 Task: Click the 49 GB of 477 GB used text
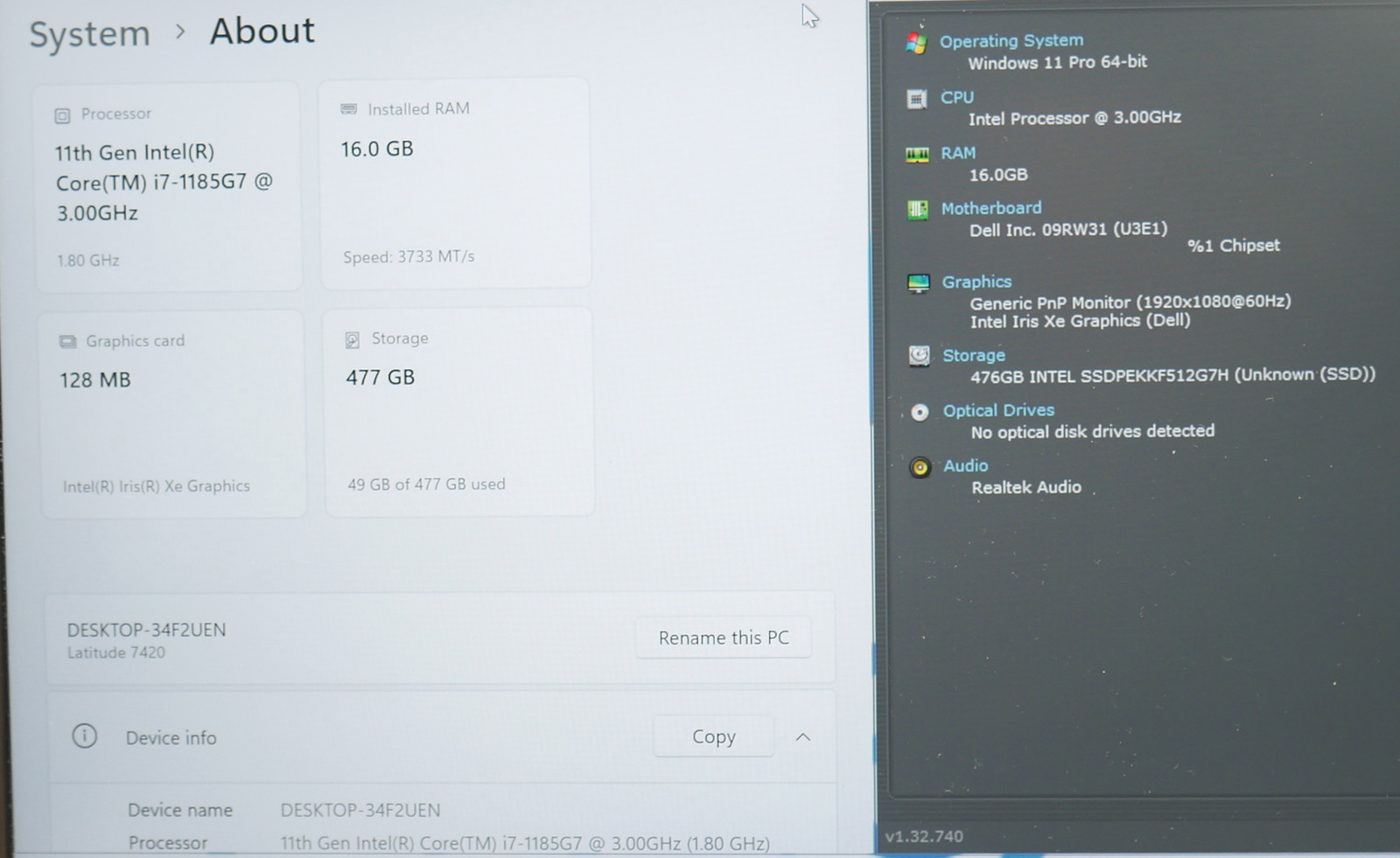tap(426, 485)
